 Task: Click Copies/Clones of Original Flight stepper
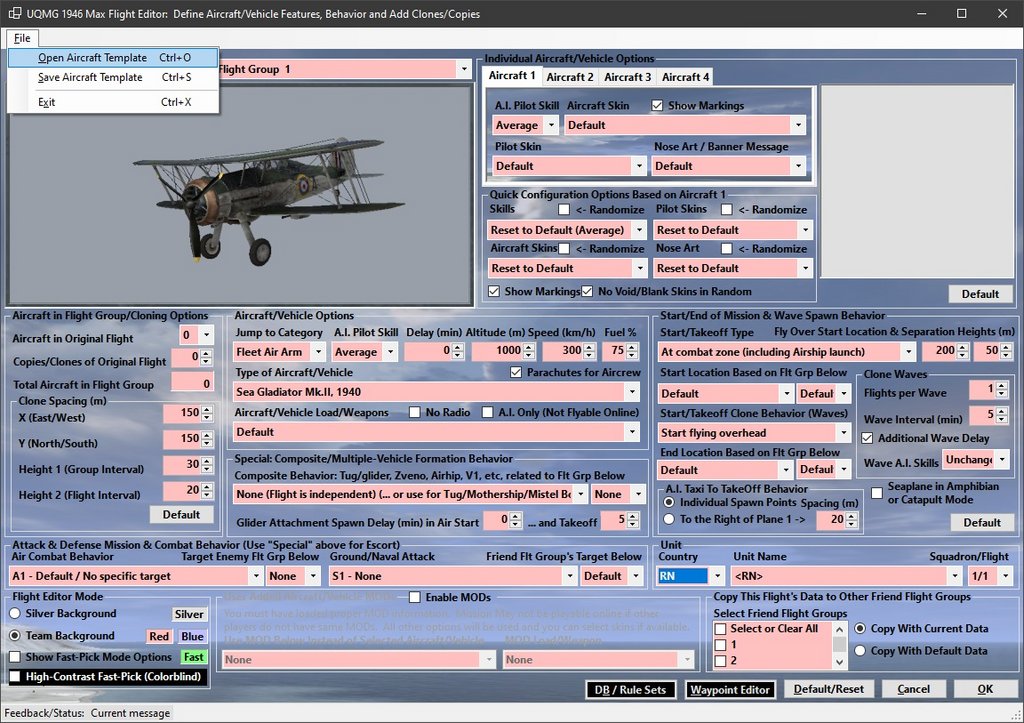point(192,357)
